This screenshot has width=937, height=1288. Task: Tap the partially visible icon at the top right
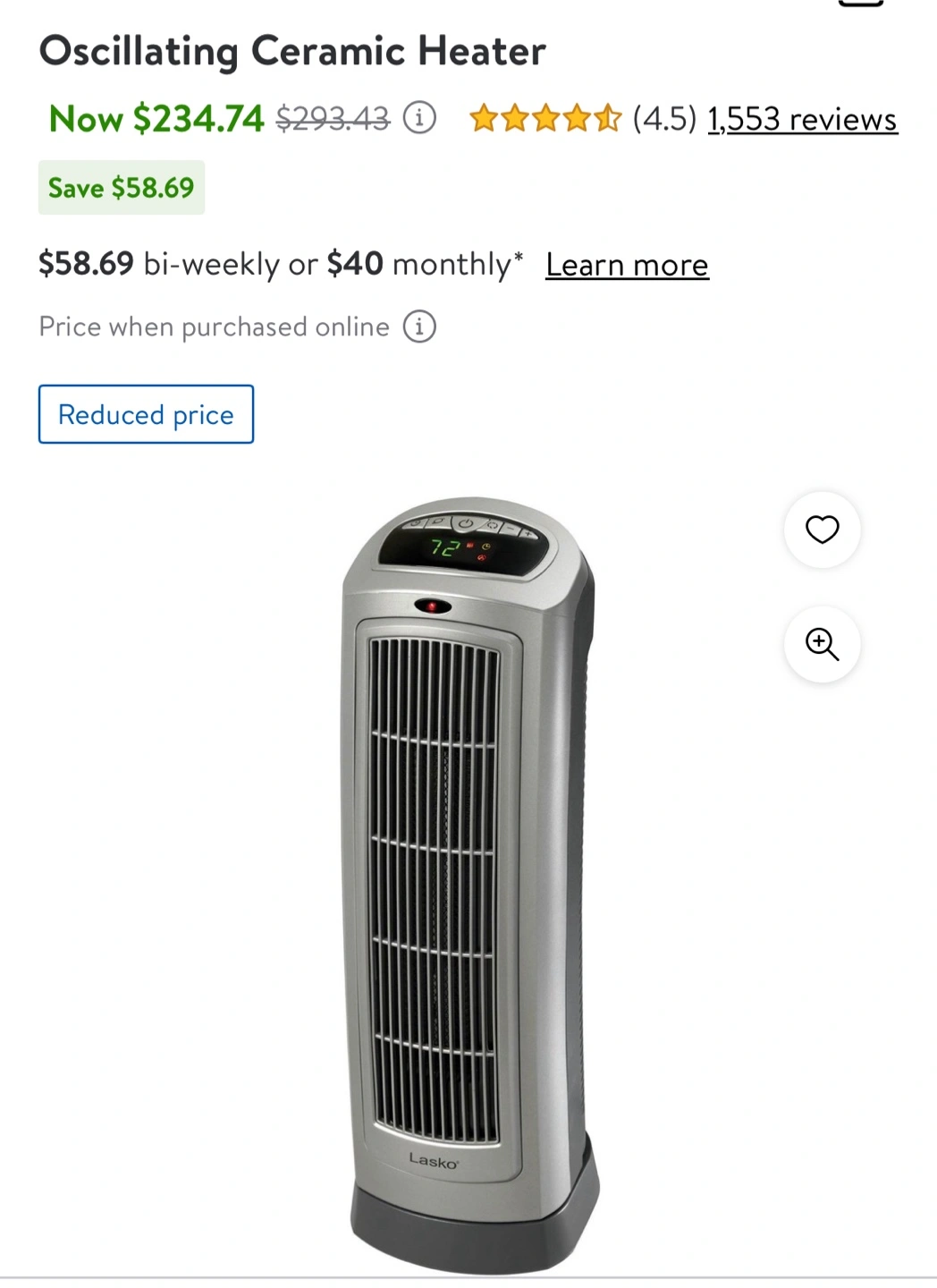(x=860, y=4)
